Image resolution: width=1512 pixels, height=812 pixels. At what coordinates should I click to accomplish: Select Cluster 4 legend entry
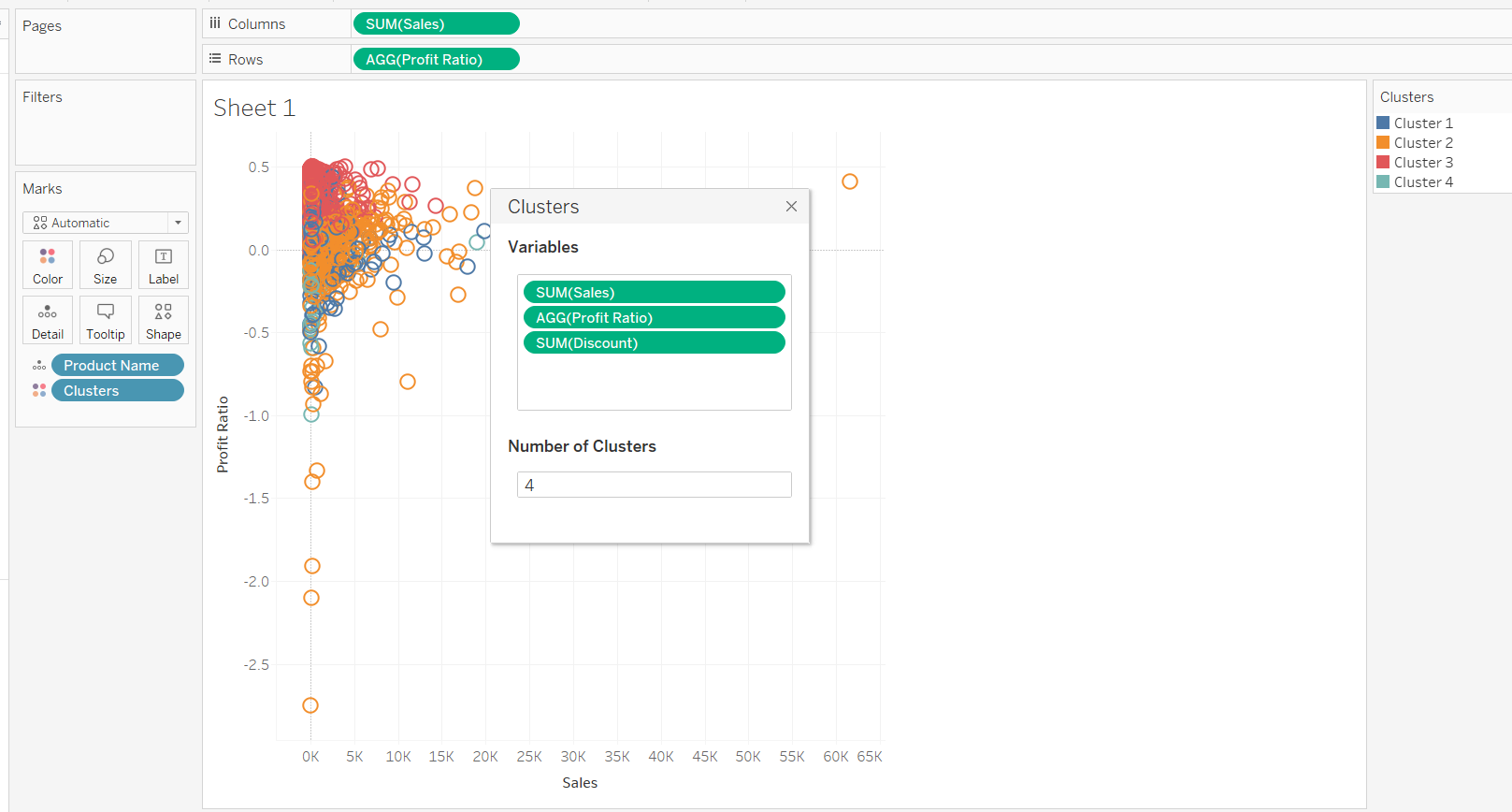pos(1423,182)
